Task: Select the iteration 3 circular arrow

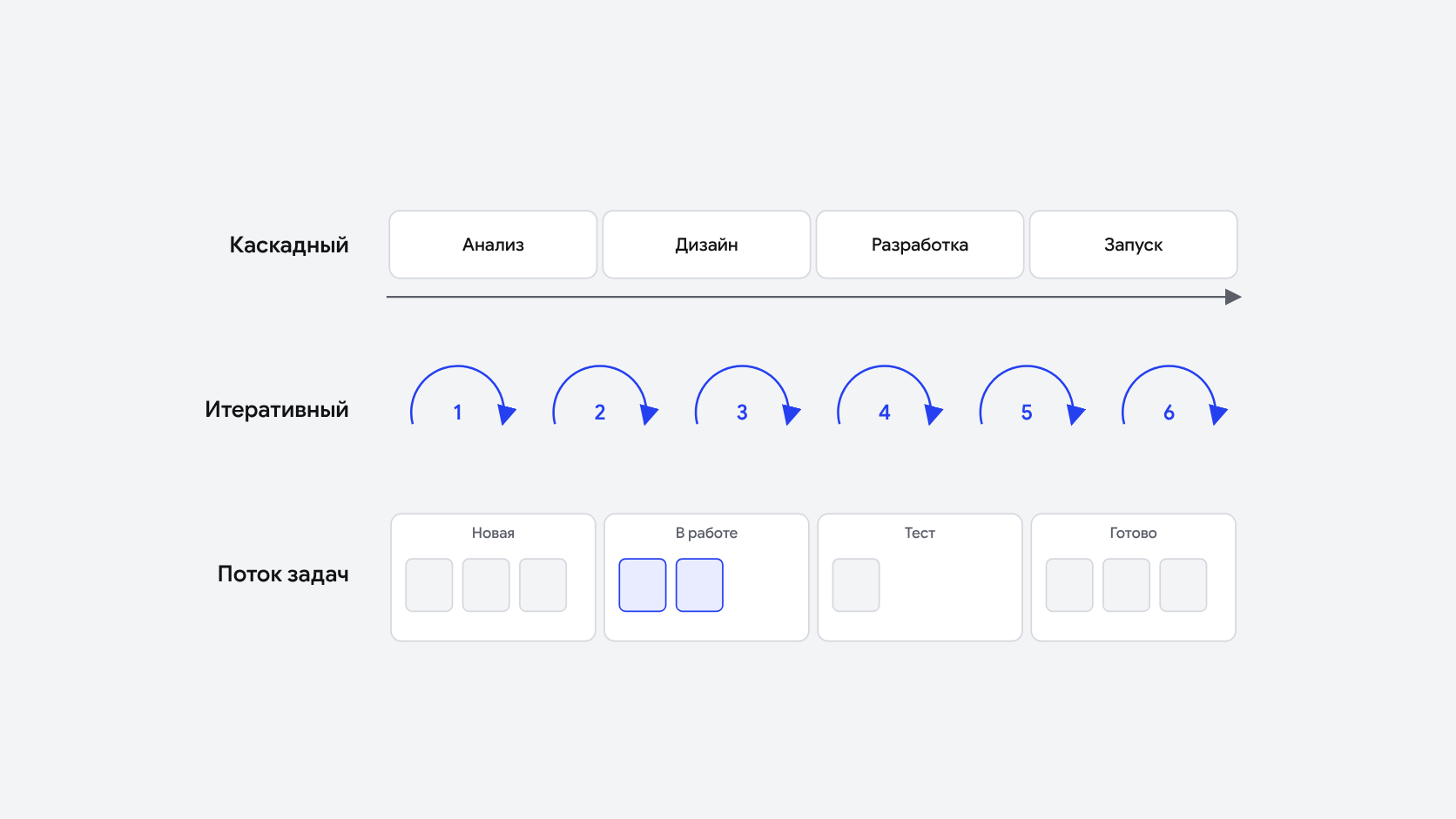Action: [x=747, y=396]
